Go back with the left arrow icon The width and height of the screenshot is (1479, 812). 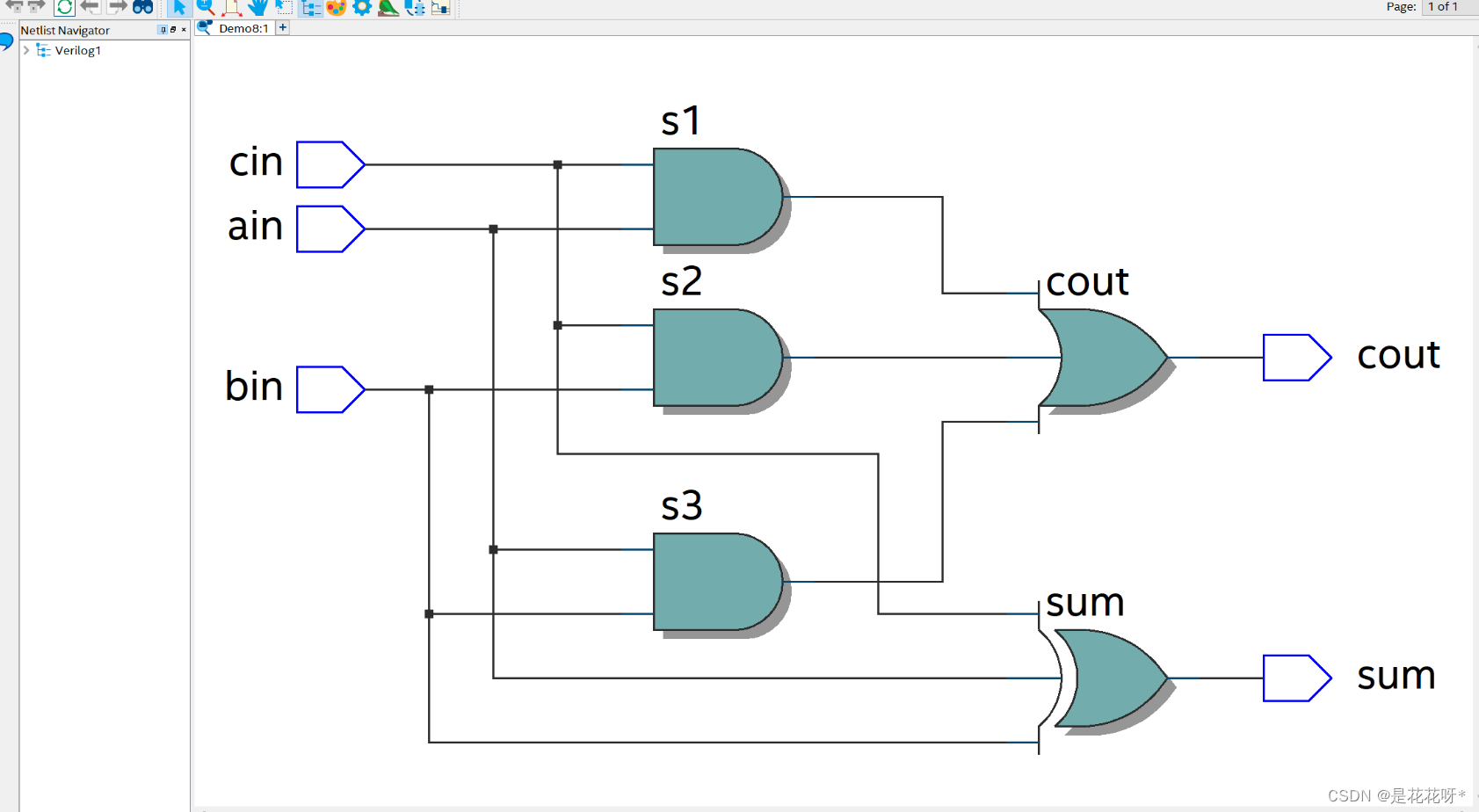tap(90, 7)
